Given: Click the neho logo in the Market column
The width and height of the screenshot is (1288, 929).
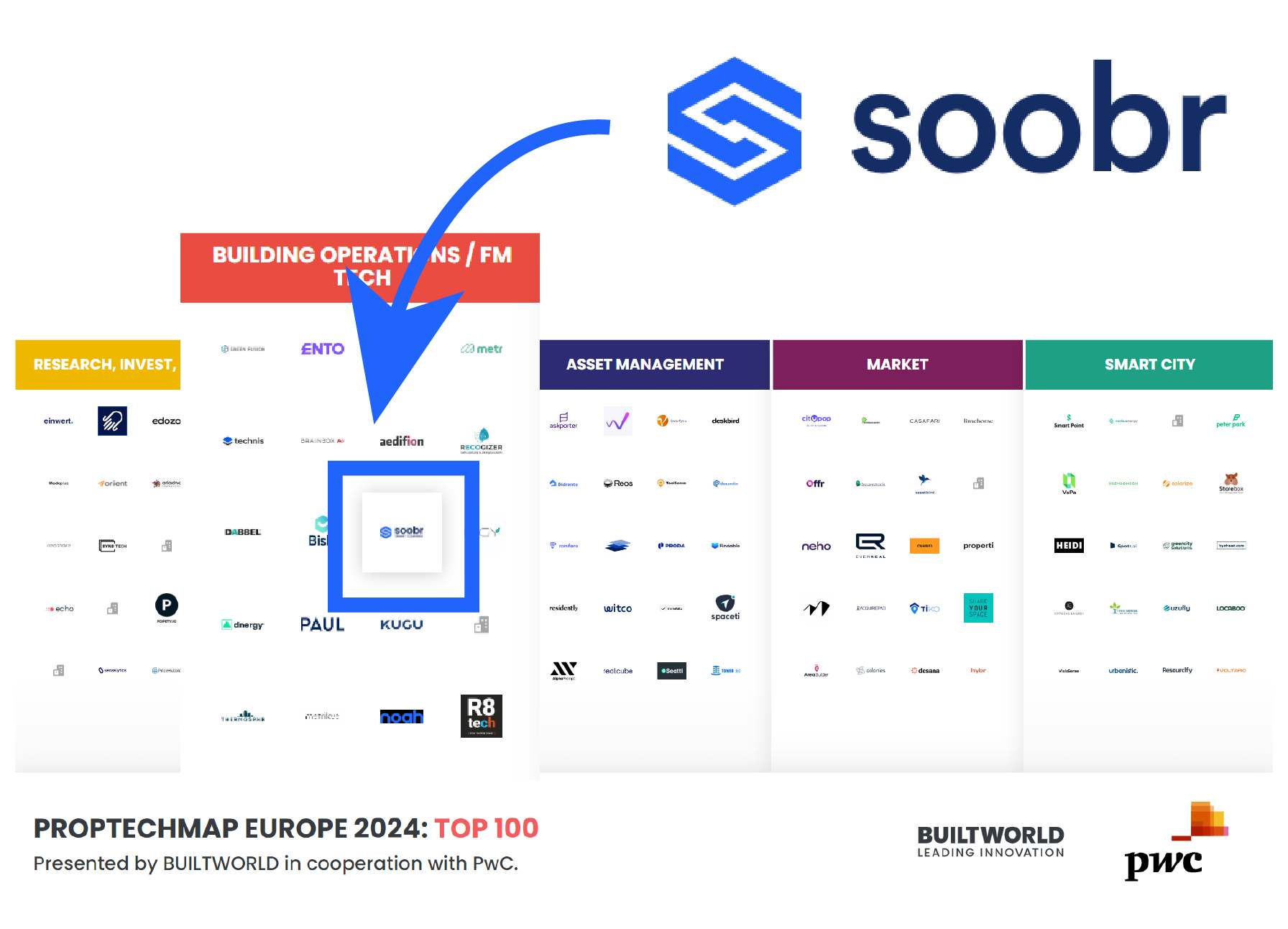Looking at the screenshot, I should (816, 546).
